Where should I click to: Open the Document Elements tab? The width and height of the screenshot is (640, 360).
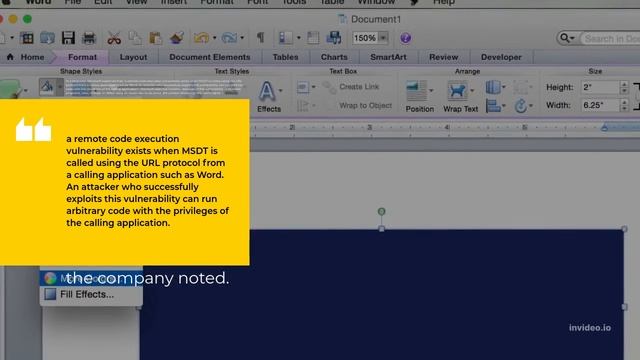[x=210, y=57]
